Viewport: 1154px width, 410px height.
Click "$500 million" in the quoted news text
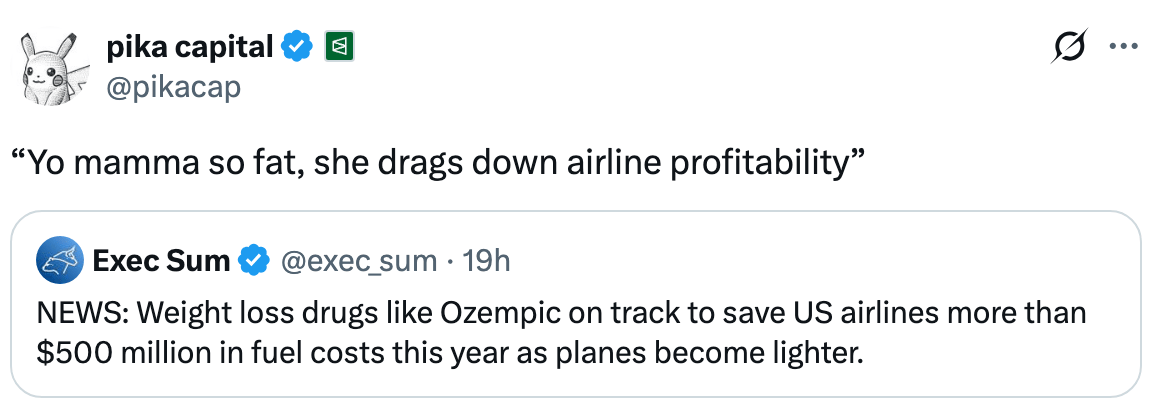coord(102,354)
